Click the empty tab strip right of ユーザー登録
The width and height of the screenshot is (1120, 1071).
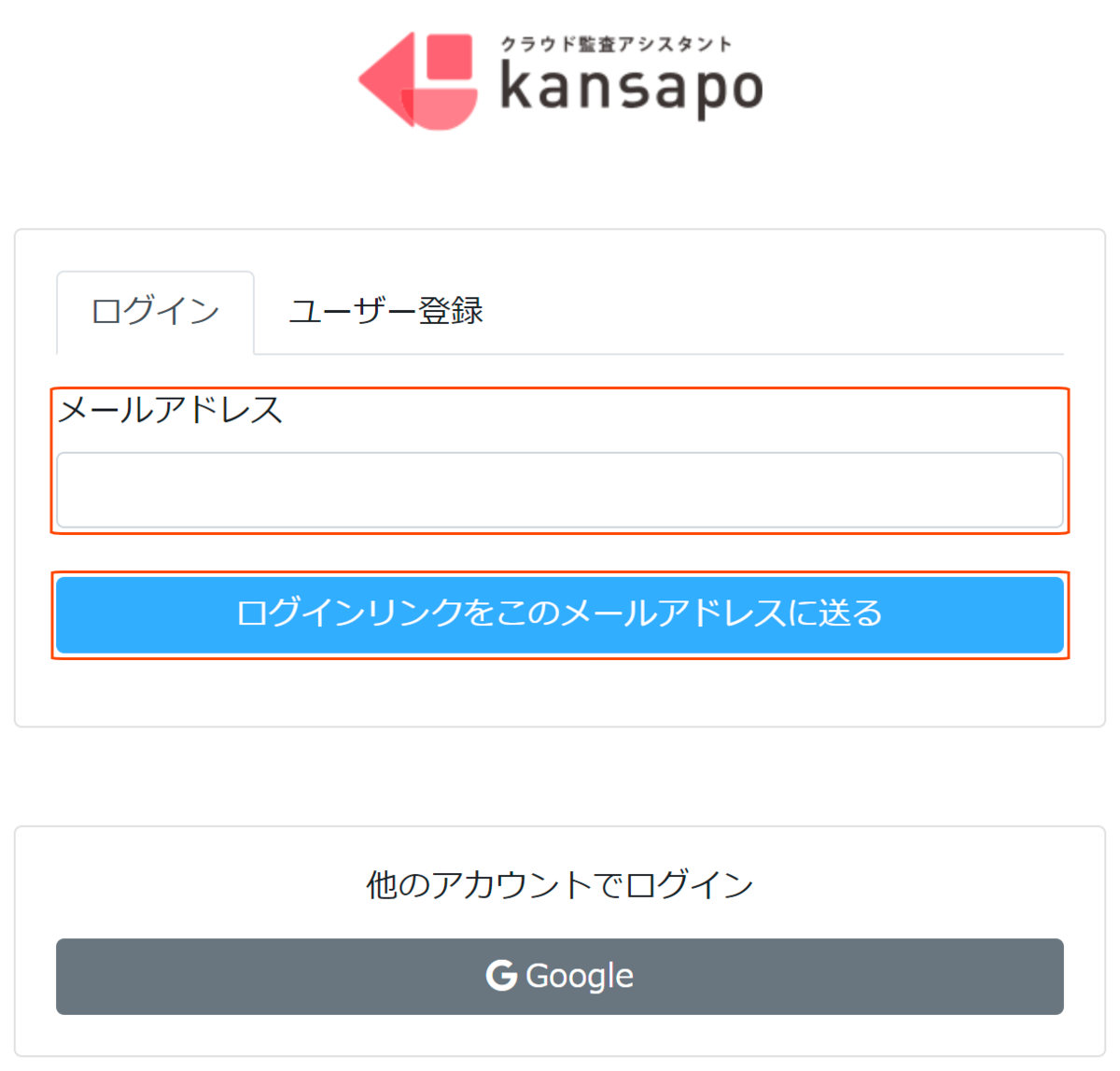(775, 312)
